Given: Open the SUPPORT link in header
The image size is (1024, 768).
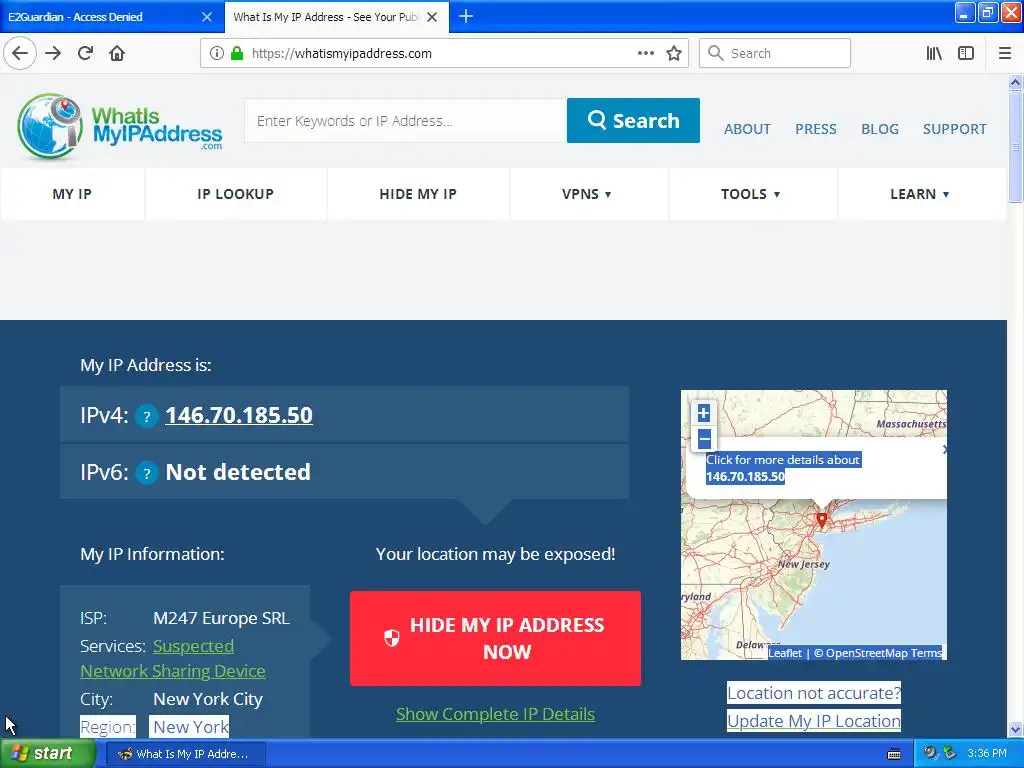Looking at the screenshot, I should (x=954, y=129).
